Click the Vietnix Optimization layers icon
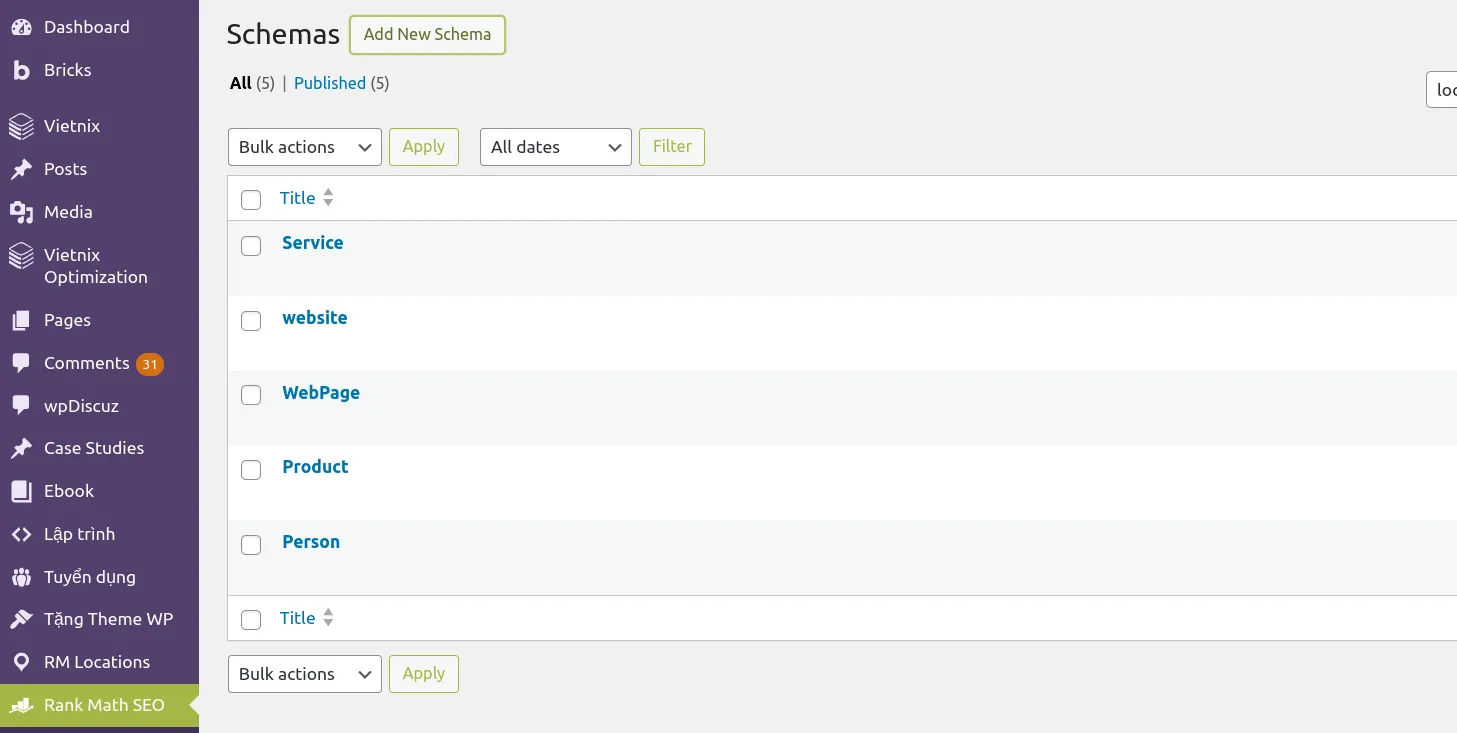 (x=21, y=255)
